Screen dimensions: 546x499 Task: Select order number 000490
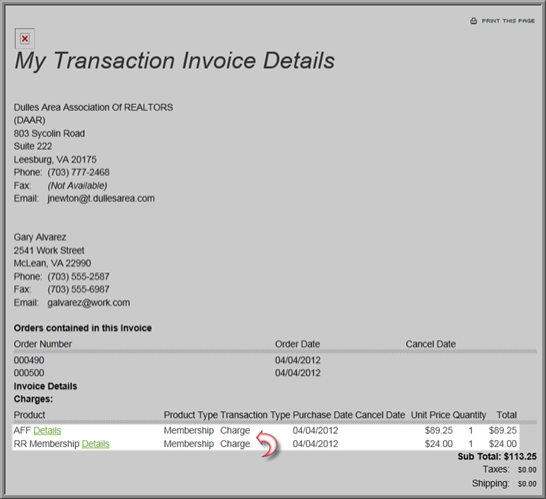[29, 360]
